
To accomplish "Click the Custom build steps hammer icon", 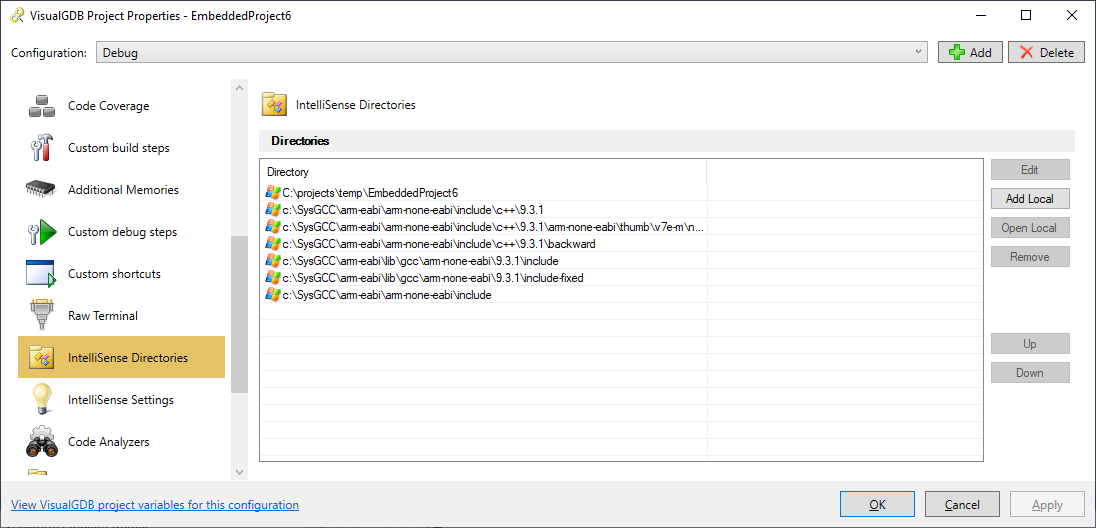I will (41, 148).
